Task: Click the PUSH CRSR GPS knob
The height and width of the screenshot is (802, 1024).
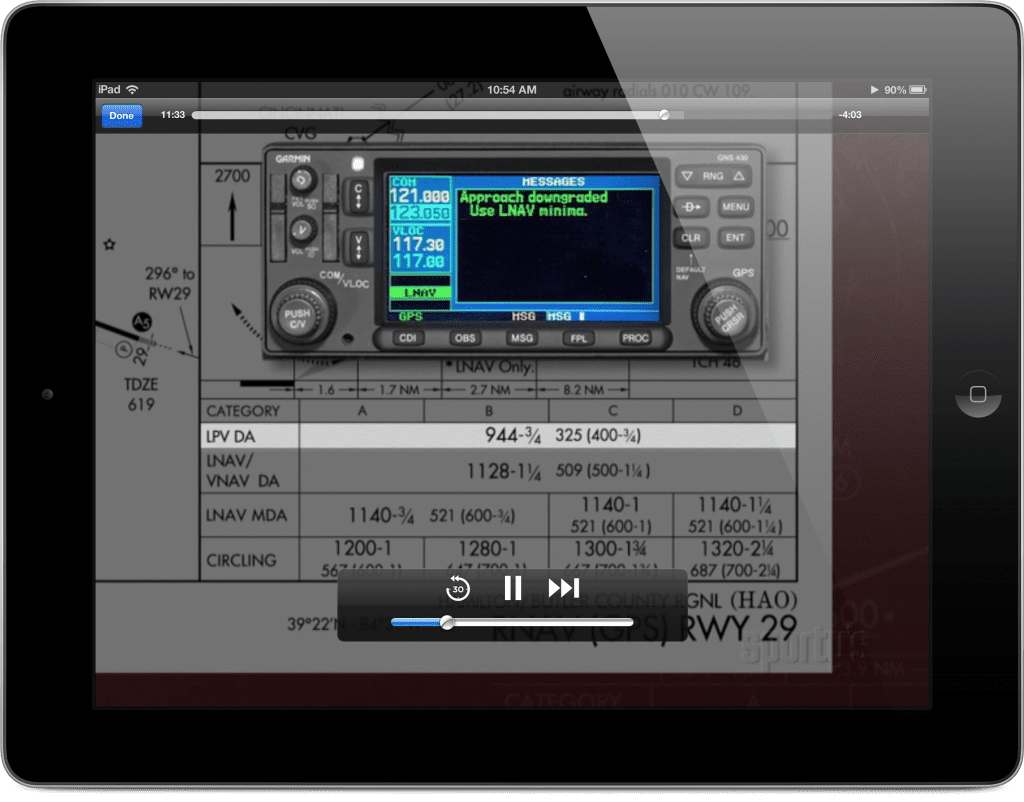Action: tap(726, 315)
